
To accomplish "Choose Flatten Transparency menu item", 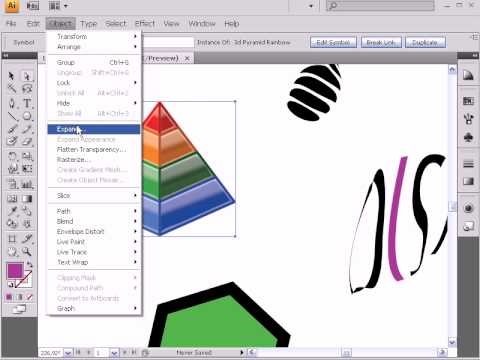I will tap(94, 150).
